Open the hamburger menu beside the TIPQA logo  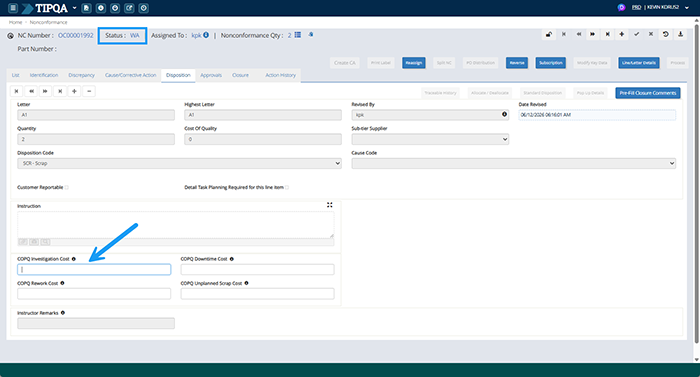13,8
